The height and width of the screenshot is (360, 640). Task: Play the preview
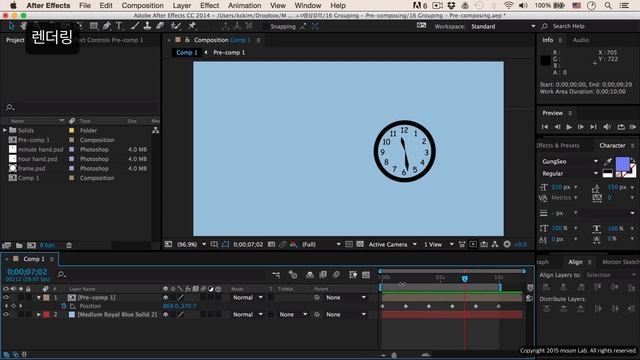569,127
